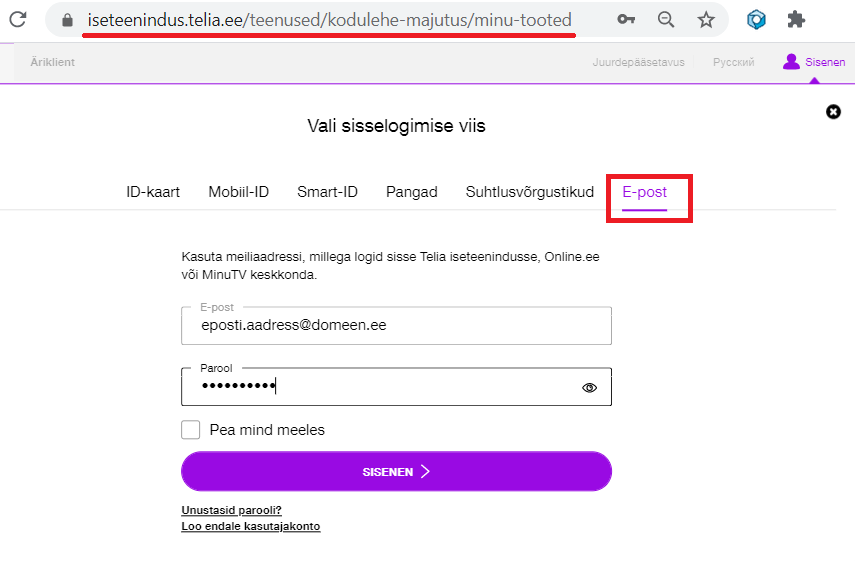Open the zoom magnifier icon in address bar
This screenshot has width=855, height=561.
click(666, 20)
